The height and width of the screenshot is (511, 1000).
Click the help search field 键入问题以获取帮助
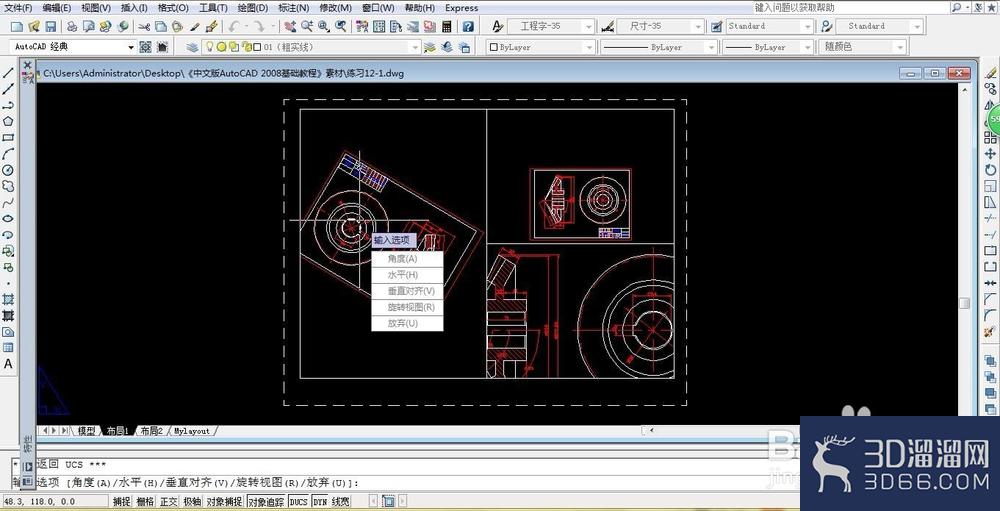click(x=850, y=8)
